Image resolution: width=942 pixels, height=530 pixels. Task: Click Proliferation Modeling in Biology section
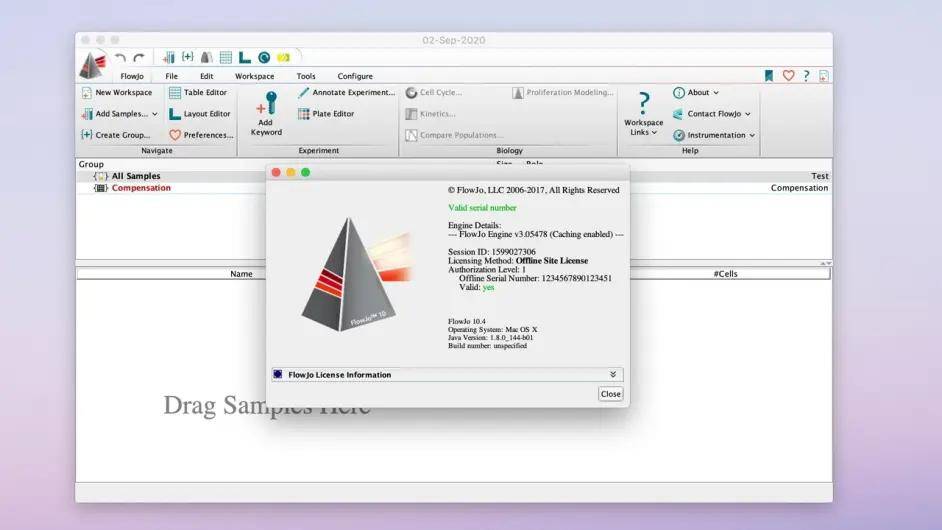point(563,93)
